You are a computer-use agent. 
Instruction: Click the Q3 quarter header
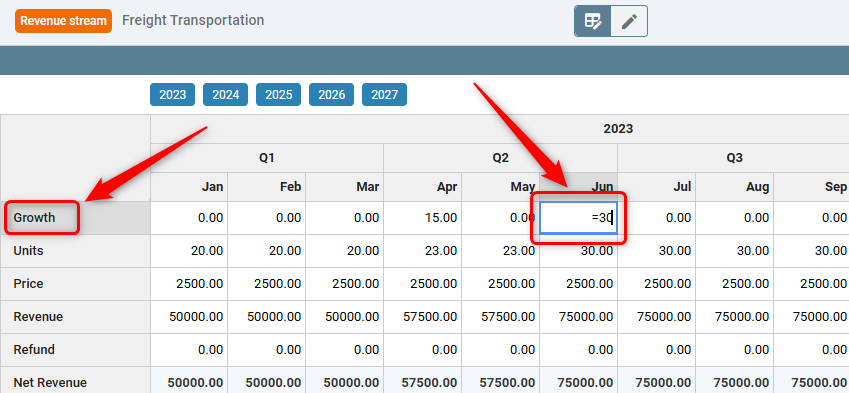pyautogui.click(x=734, y=158)
